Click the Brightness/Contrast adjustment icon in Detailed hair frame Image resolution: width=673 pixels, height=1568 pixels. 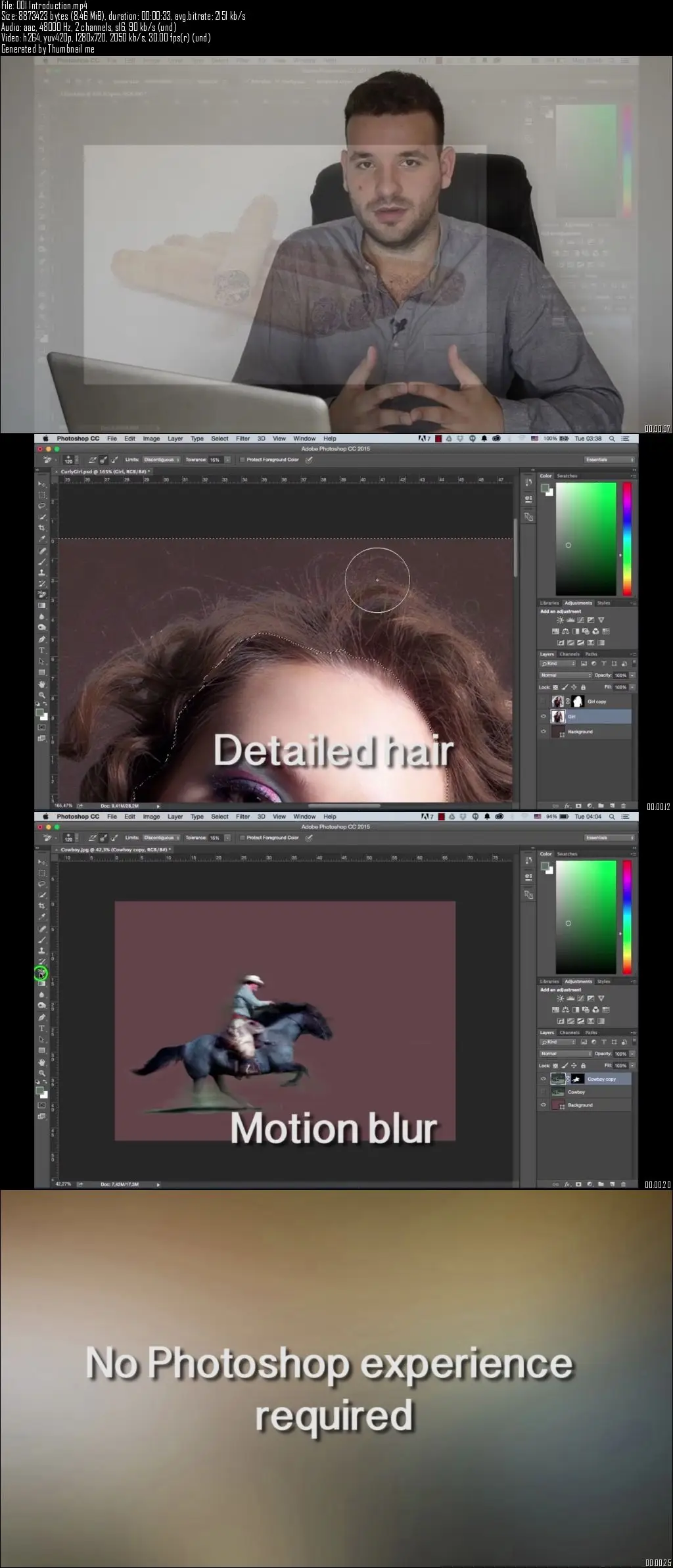click(560, 620)
